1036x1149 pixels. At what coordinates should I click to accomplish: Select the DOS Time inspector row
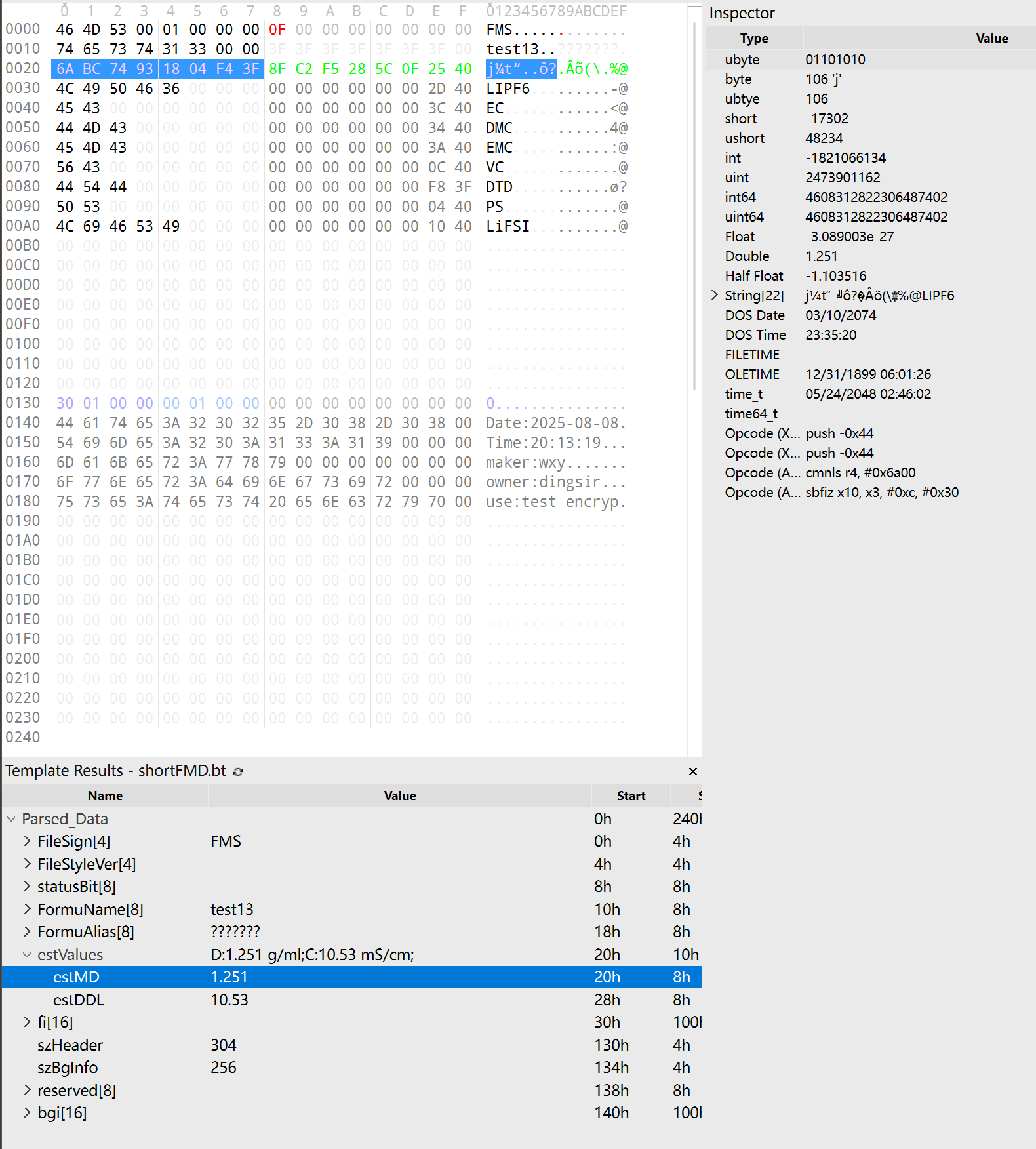tap(871, 335)
